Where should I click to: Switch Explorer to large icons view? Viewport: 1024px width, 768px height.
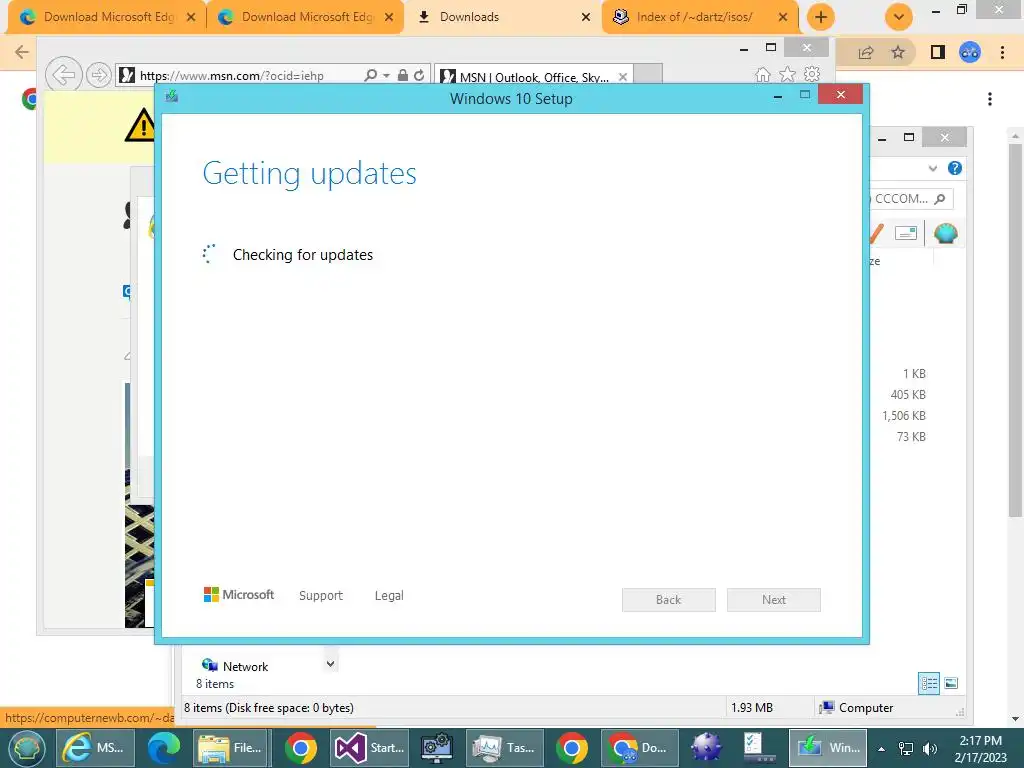click(952, 684)
